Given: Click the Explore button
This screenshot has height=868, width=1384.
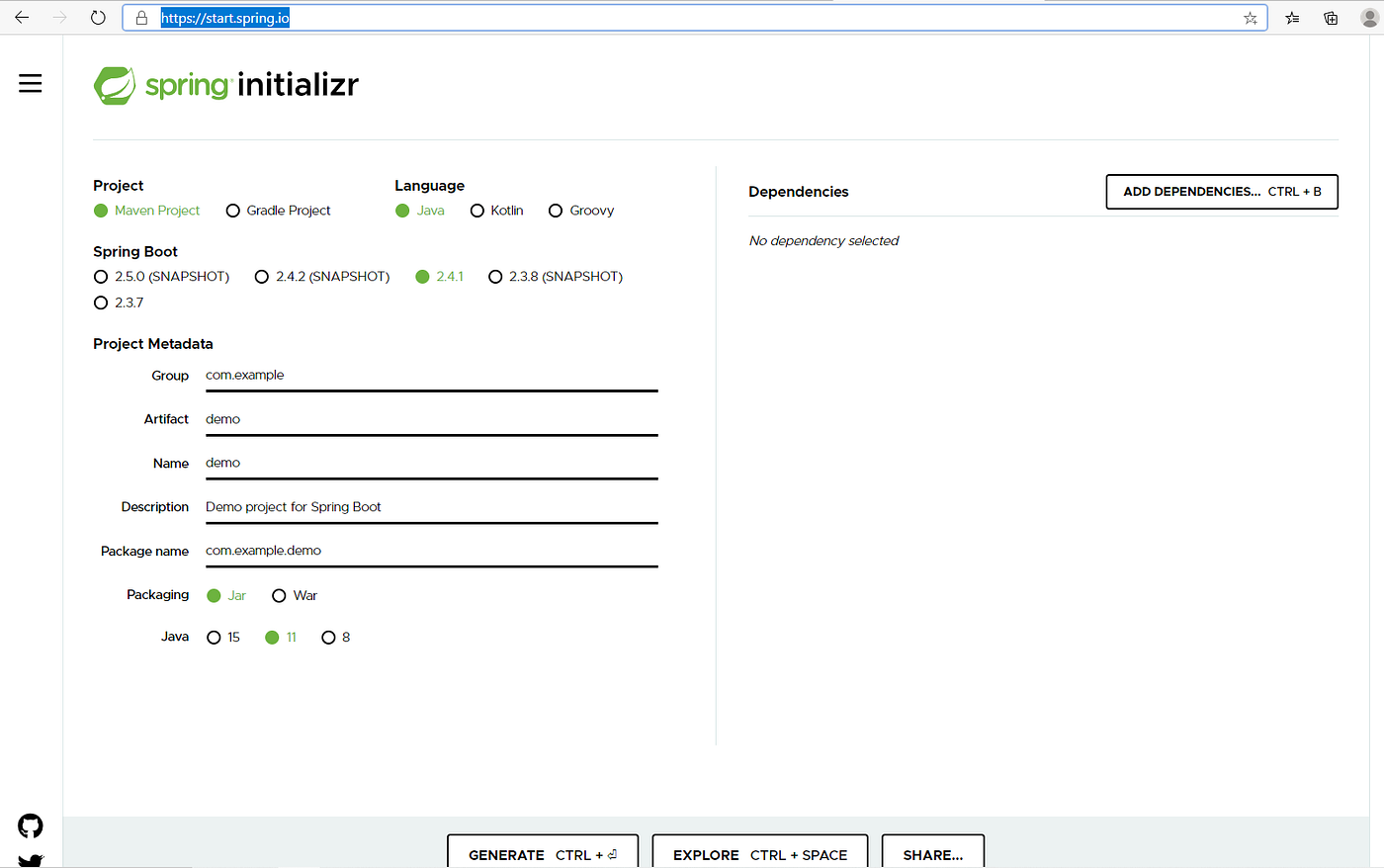Looking at the screenshot, I should tap(760, 853).
